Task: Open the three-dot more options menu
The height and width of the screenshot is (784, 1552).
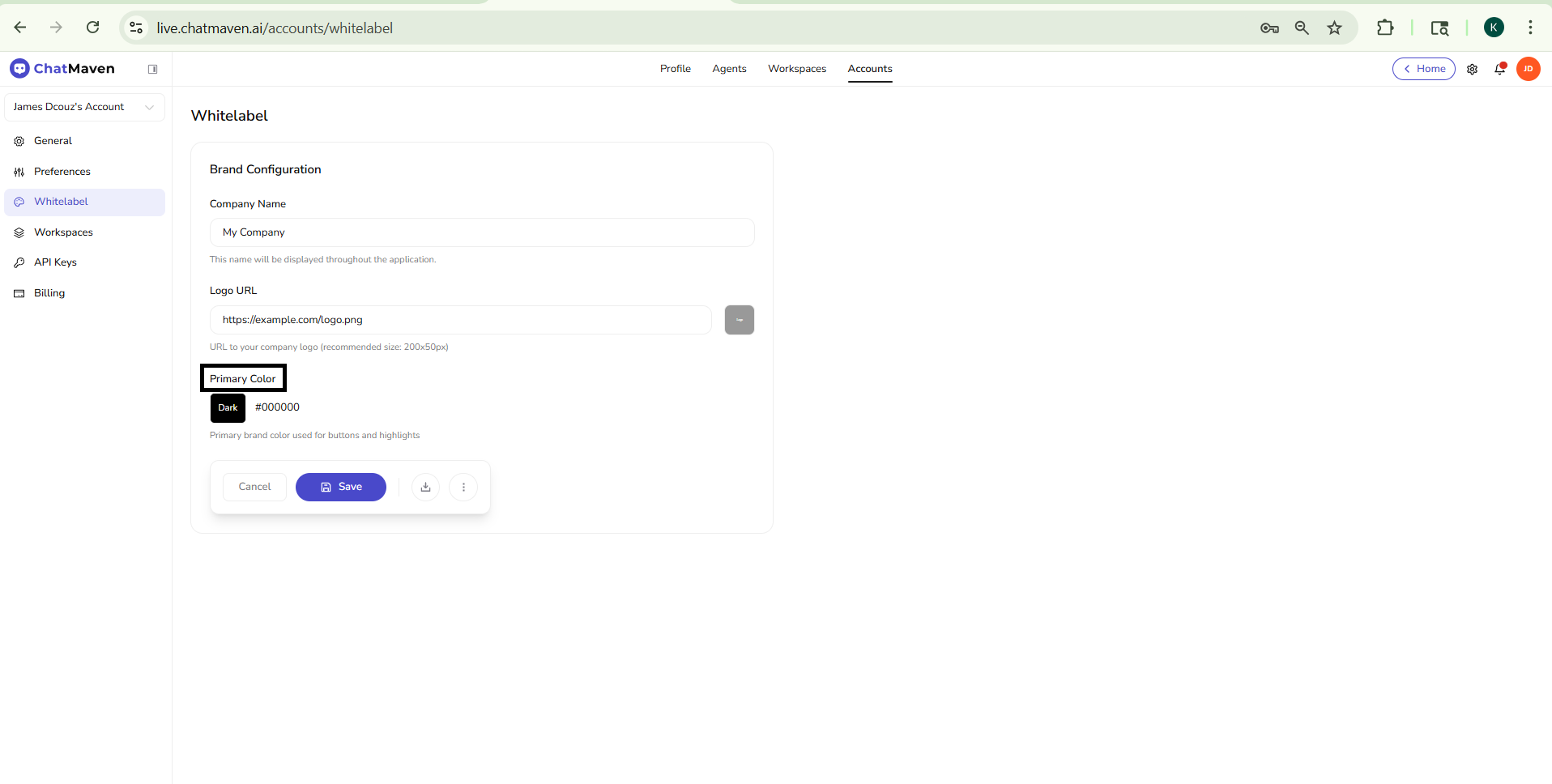Action: coord(463,487)
